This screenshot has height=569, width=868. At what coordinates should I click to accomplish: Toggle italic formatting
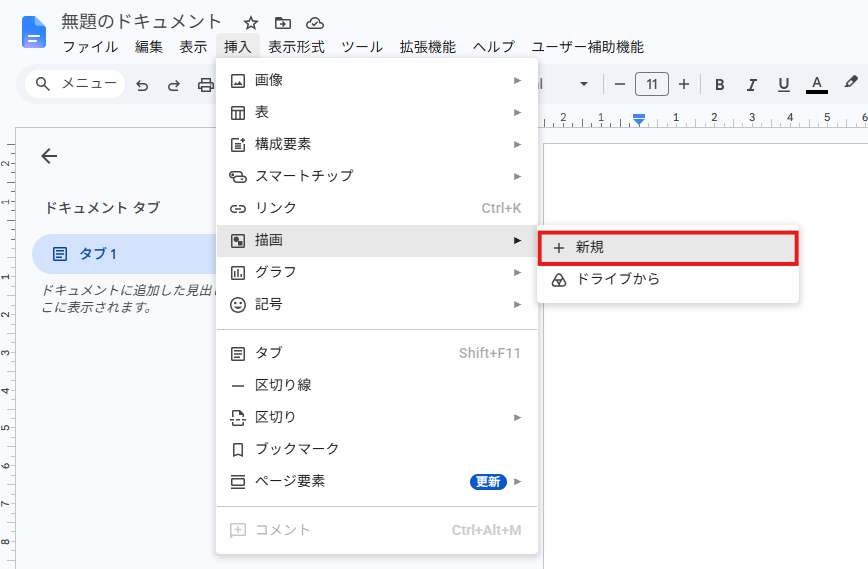coord(751,85)
